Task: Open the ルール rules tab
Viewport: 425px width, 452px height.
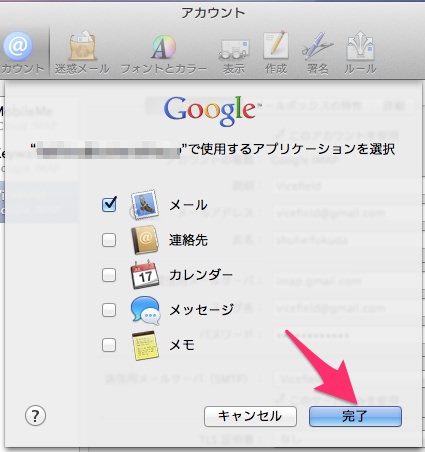Action: (x=360, y=53)
